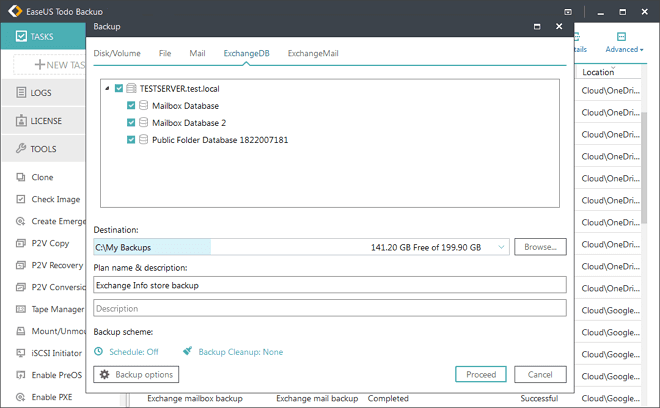Viewport: 660px width, 408px height.
Task: Select the Mailbox Database 2 tree item
Action: point(189,123)
